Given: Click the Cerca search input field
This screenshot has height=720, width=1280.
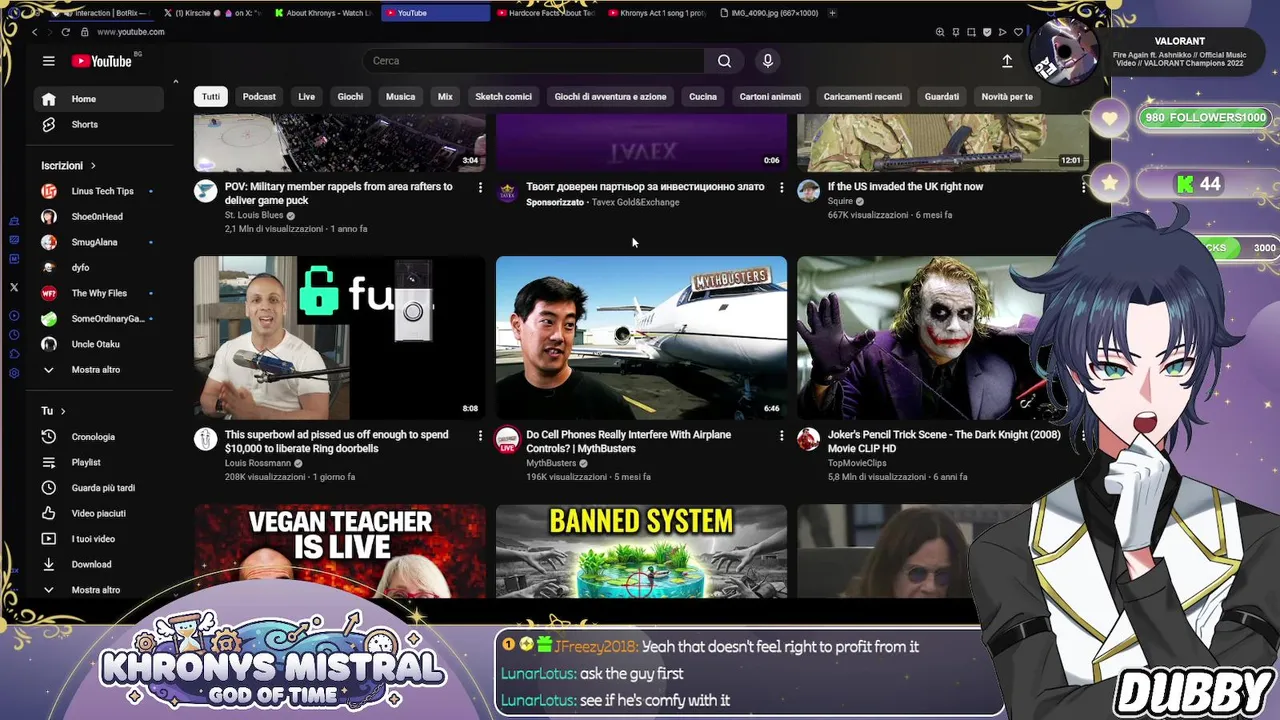Looking at the screenshot, I should pyautogui.click(x=534, y=61).
